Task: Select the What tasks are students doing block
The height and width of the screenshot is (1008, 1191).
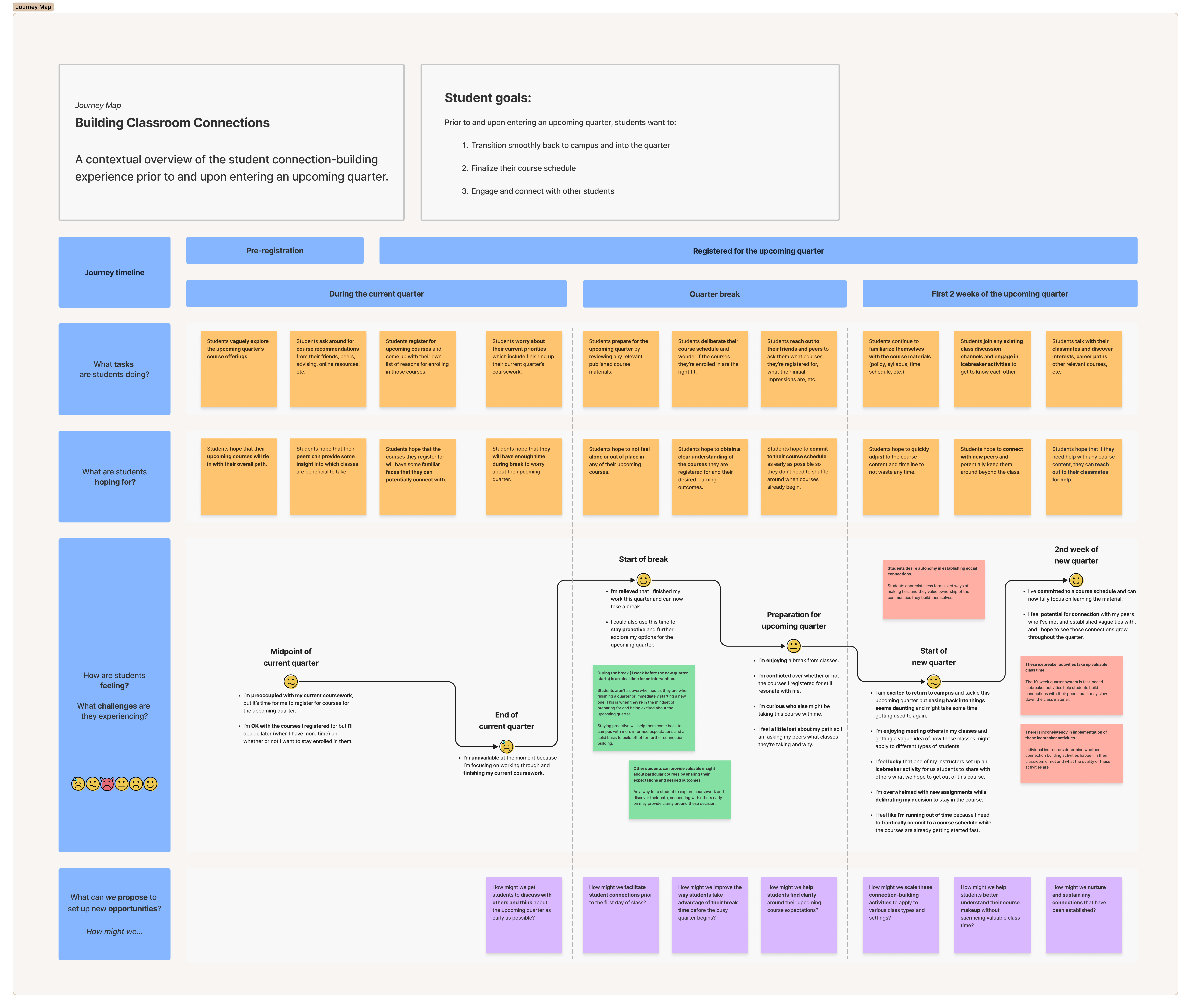Action: point(114,369)
